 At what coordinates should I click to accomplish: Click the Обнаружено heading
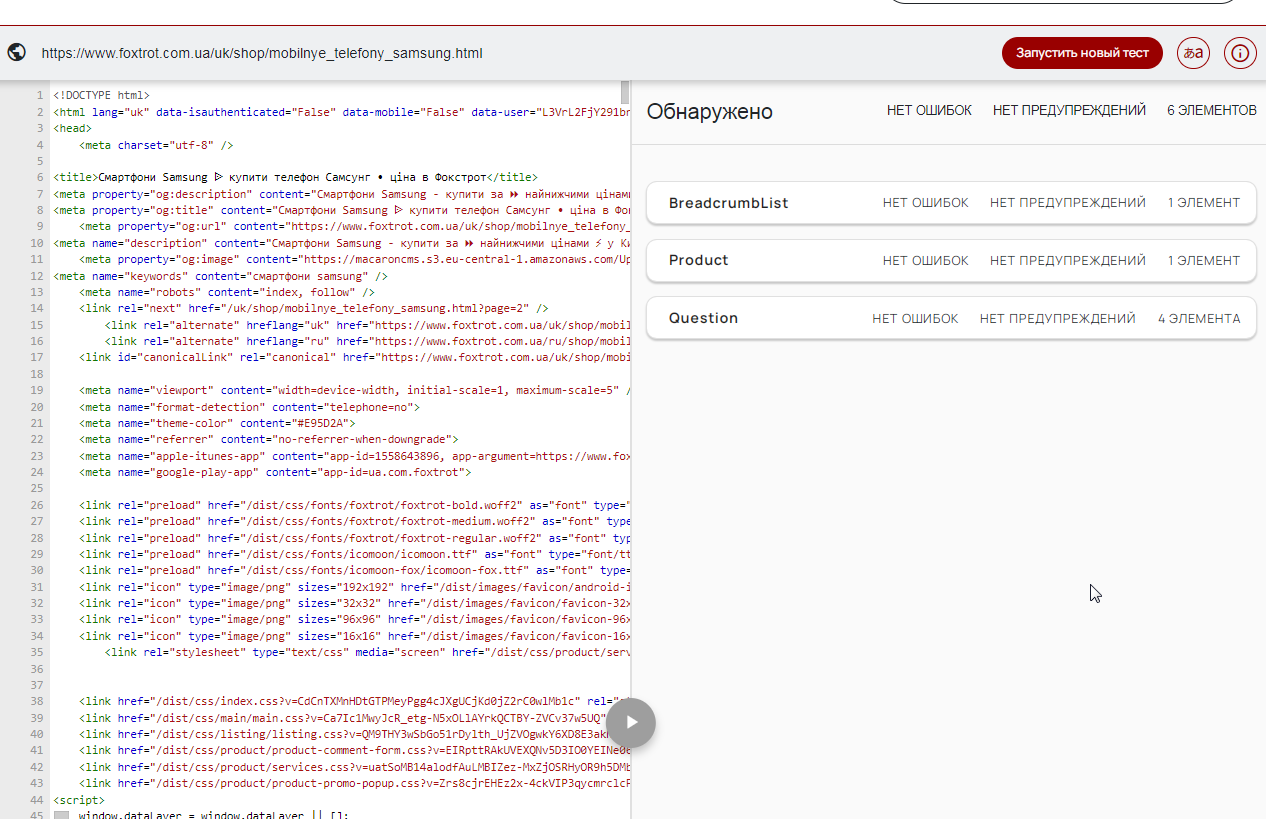click(x=709, y=112)
